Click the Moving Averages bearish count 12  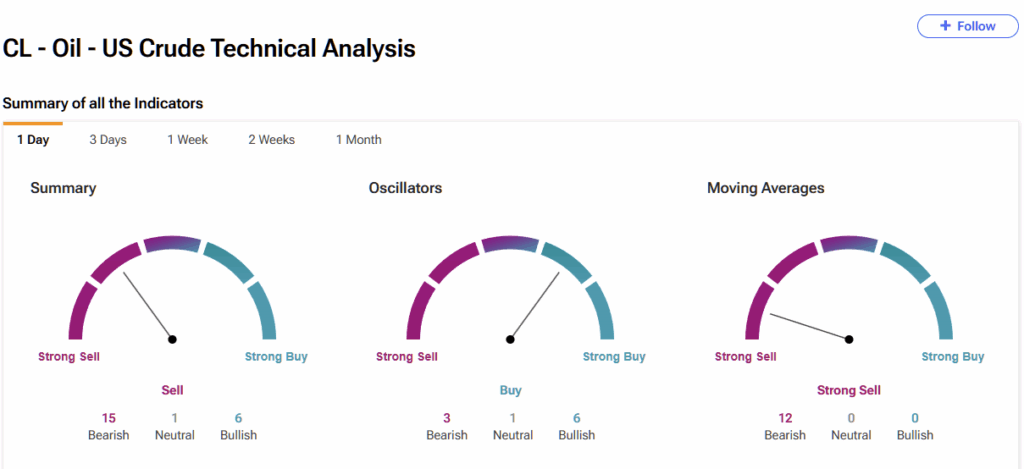tap(785, 418)
